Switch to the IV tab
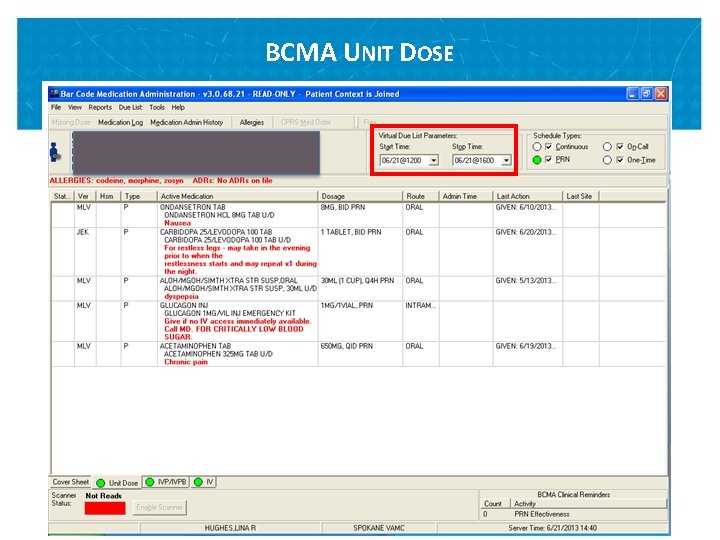 tap(204, 482)
